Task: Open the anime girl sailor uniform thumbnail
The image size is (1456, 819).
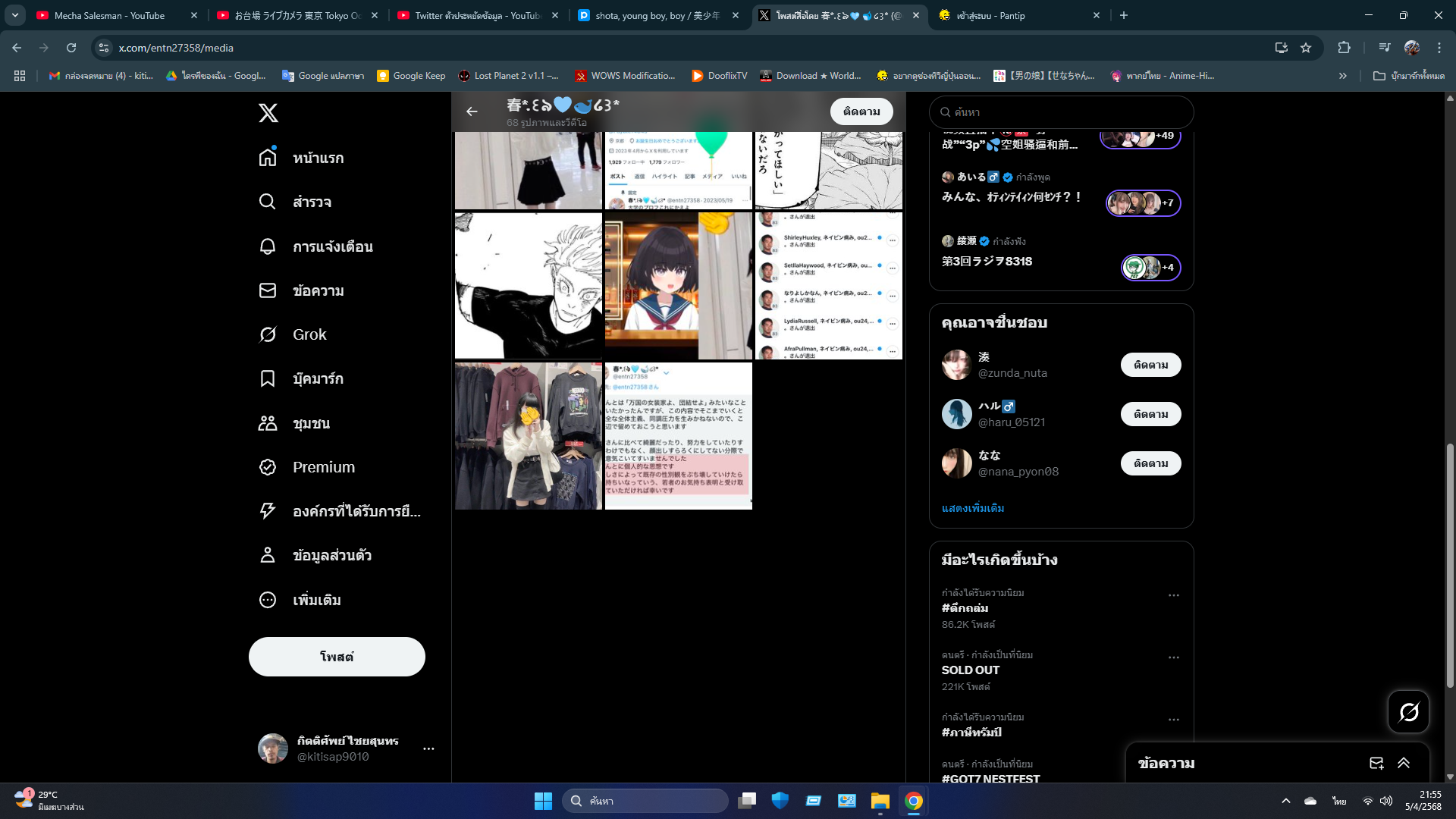Action: pyautogui.click(x=679, y=285)
